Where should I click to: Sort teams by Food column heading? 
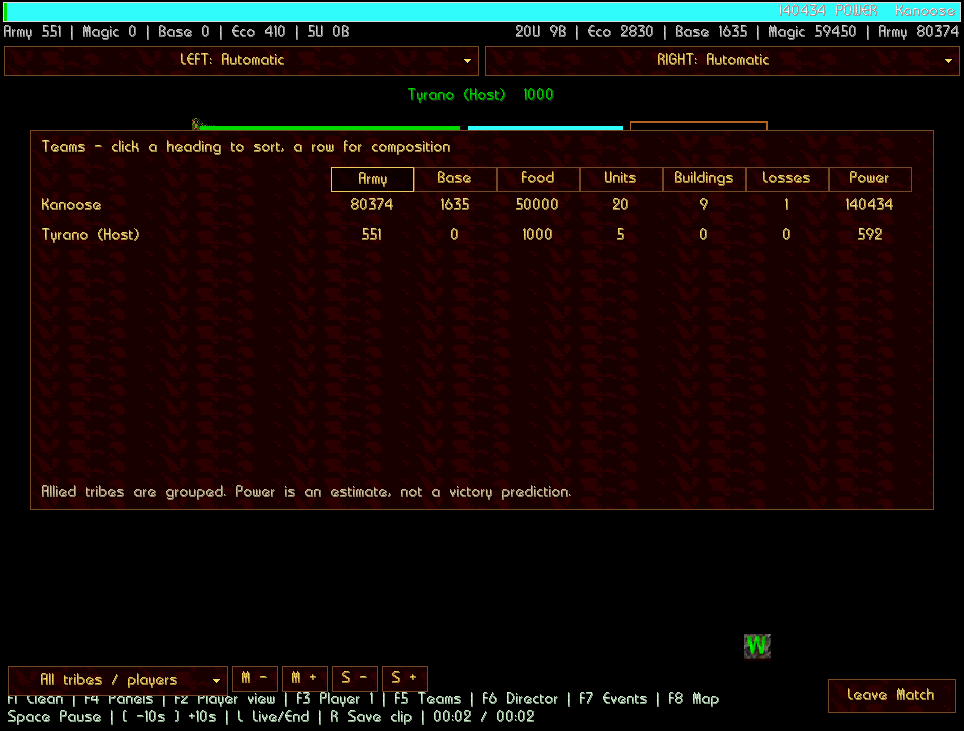click(538, 179)
